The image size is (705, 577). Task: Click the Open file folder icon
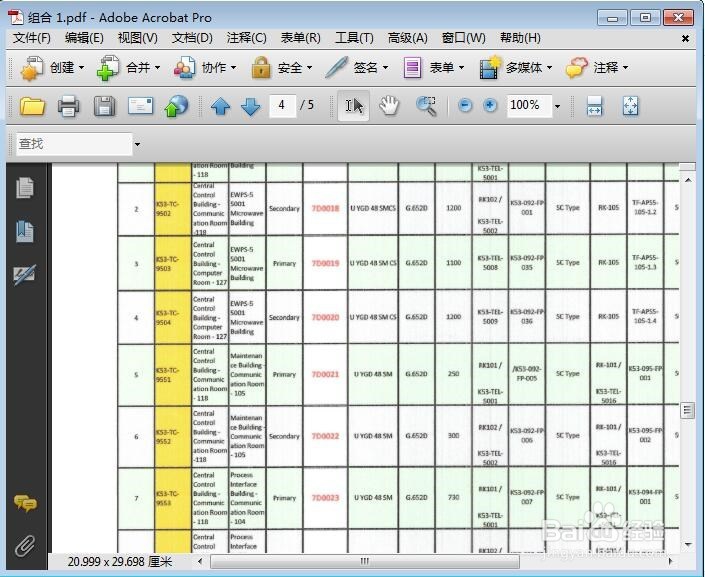pos(32,106)
